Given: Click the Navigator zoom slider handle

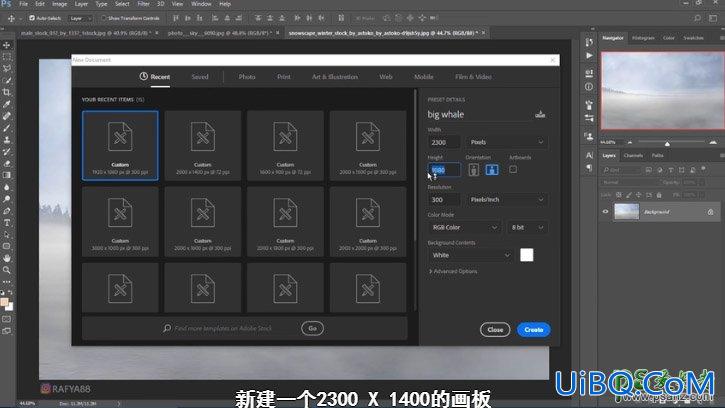Looking at the screenshot, I should coord(667,144).
